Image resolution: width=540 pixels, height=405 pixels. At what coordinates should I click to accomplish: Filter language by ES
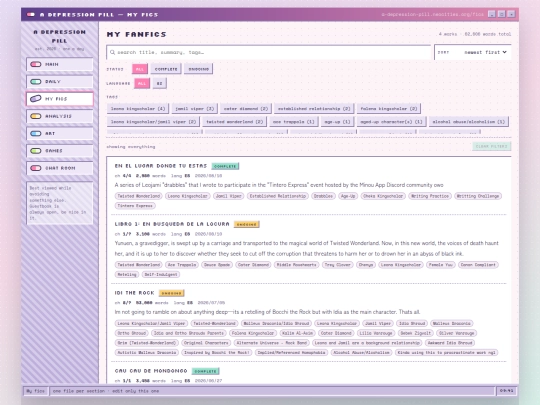[159, 83]
